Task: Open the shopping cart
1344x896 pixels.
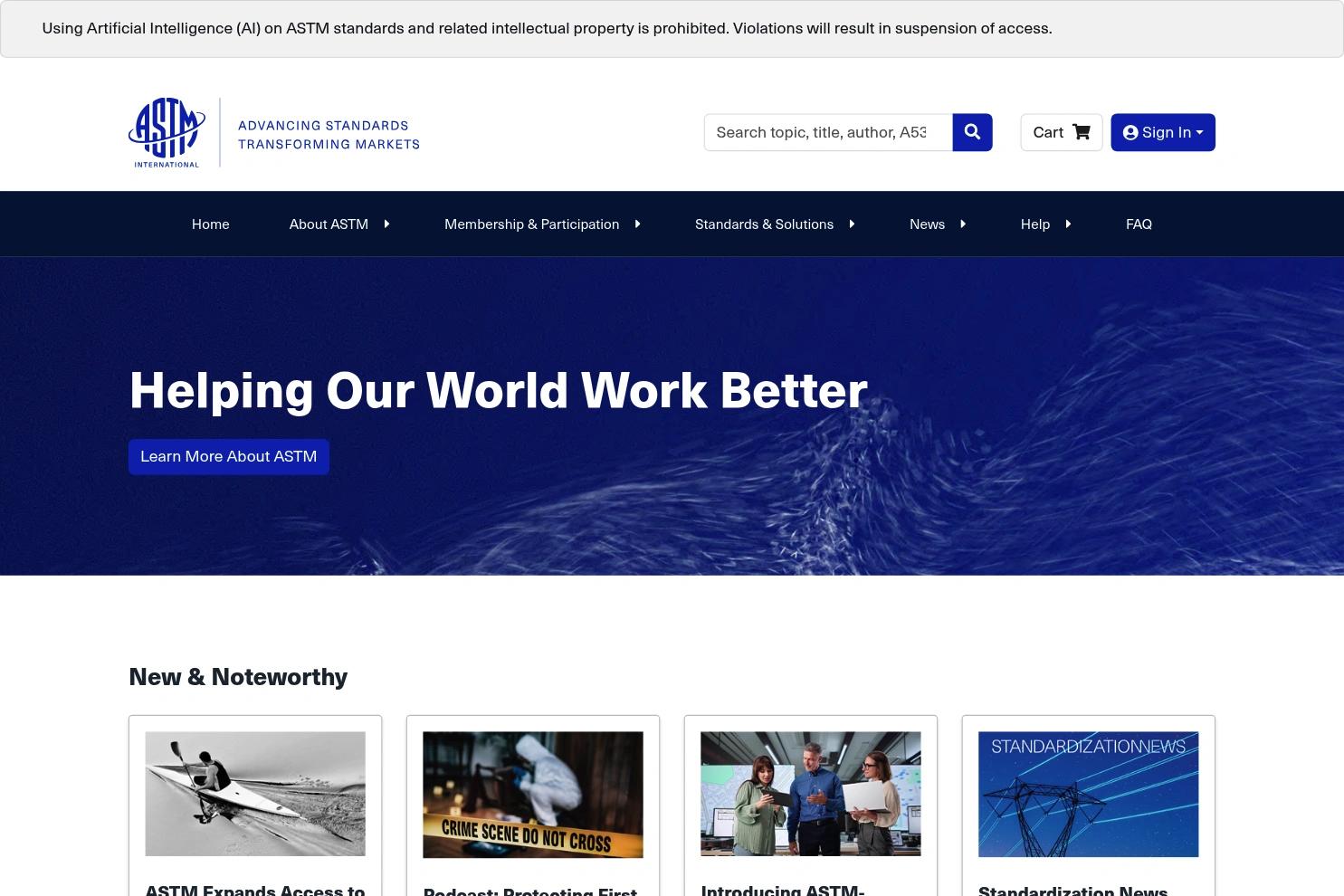Action: (x=1061, y=132)
